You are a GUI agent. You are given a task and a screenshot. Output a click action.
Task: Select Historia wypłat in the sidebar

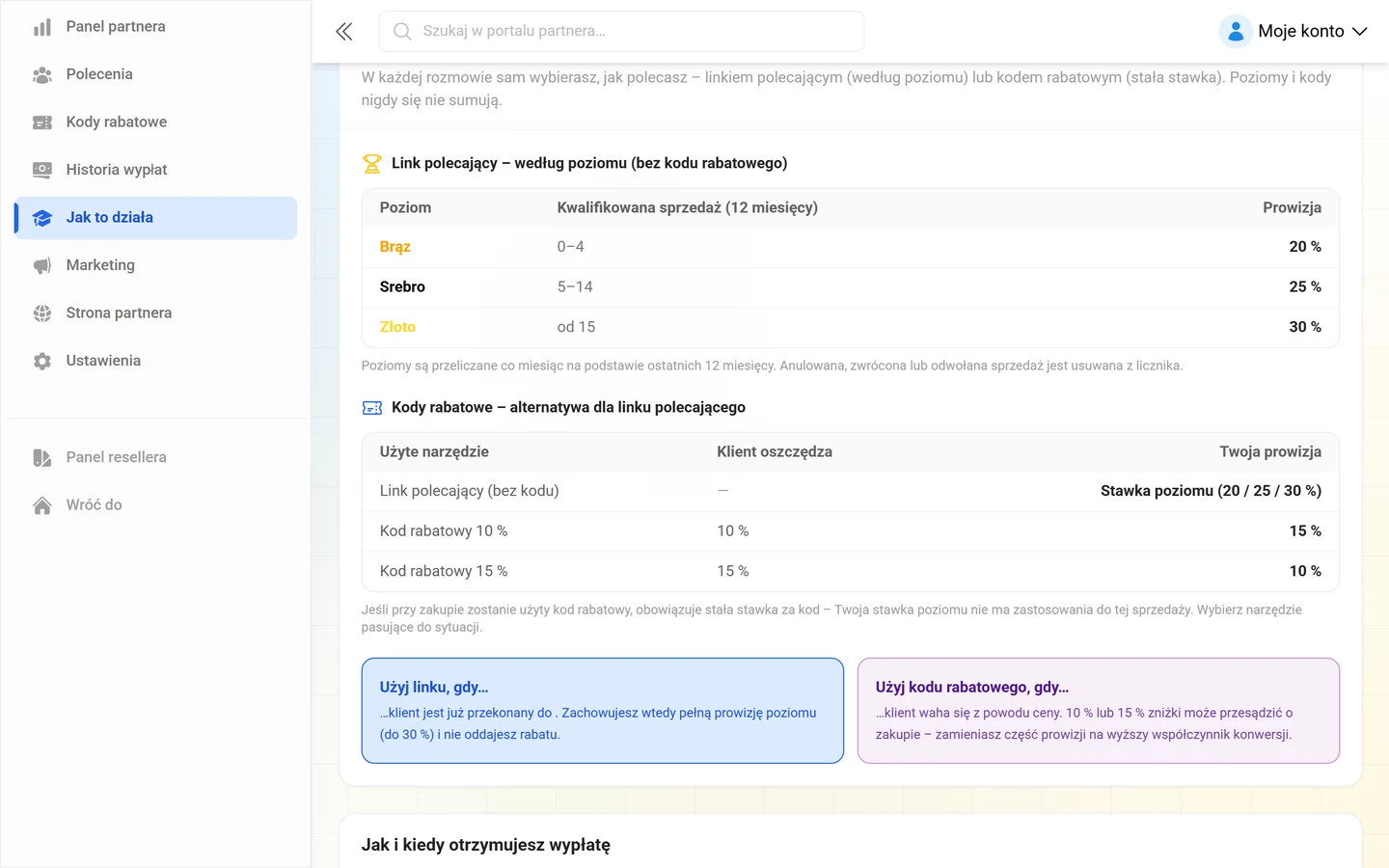pos(155,170)
